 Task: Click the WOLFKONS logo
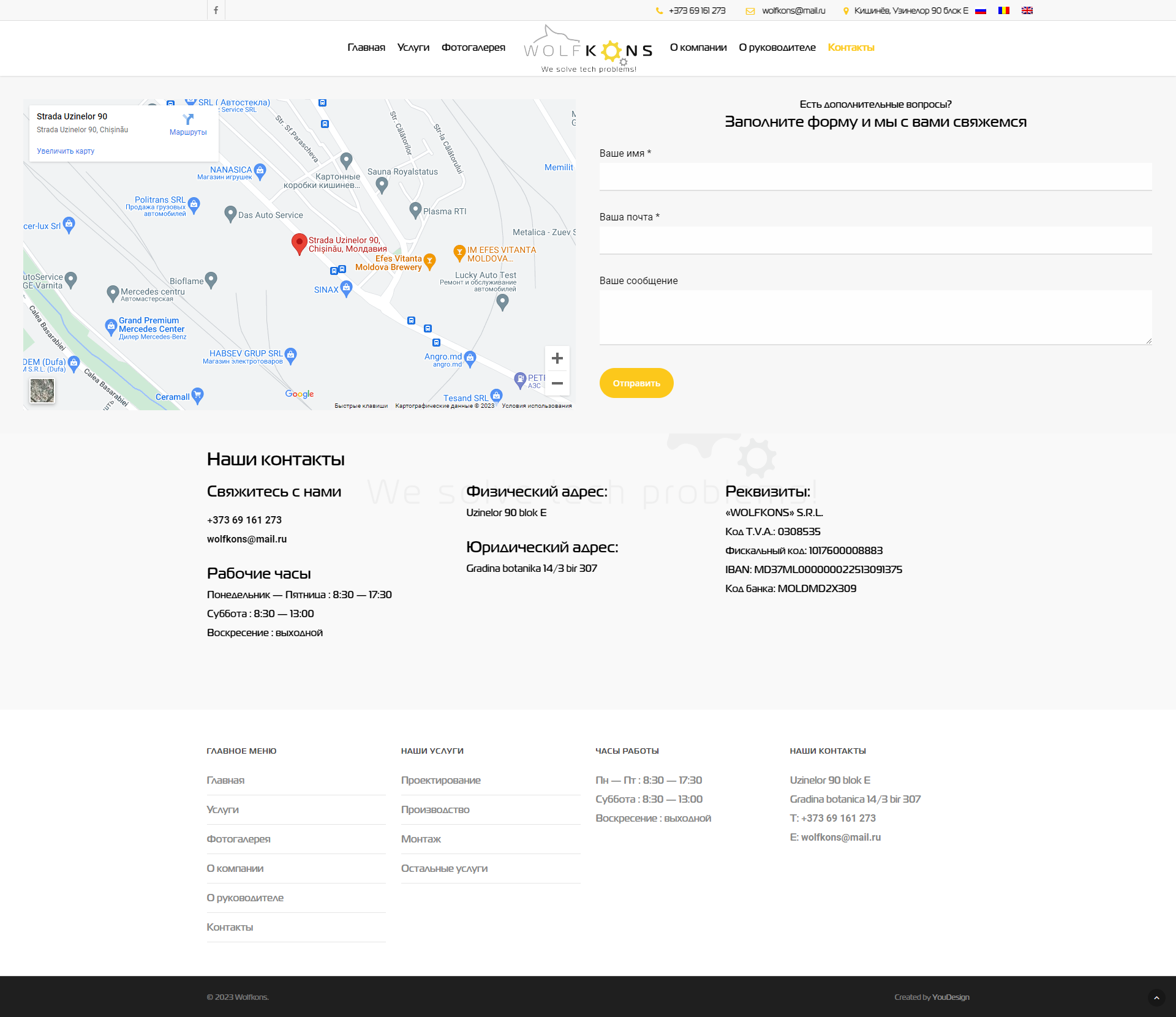(588, 49)
